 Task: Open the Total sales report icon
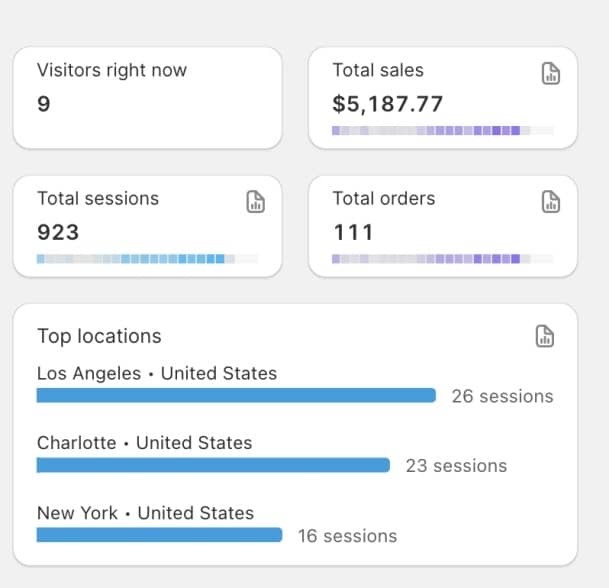point(550,73)
